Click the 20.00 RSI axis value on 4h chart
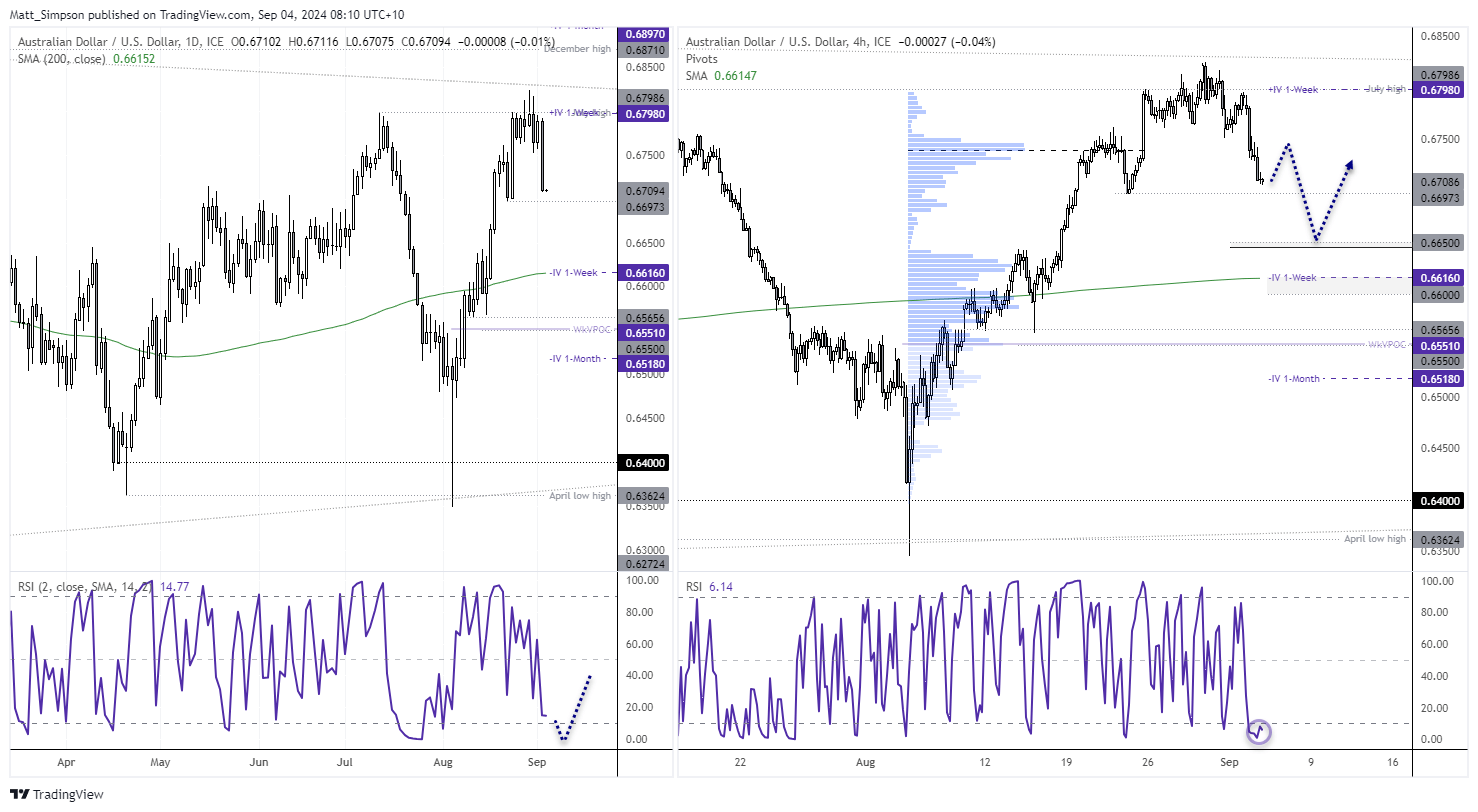Screen dimensions: 1478x812 pyautogui.click(x=1434, y=707)
